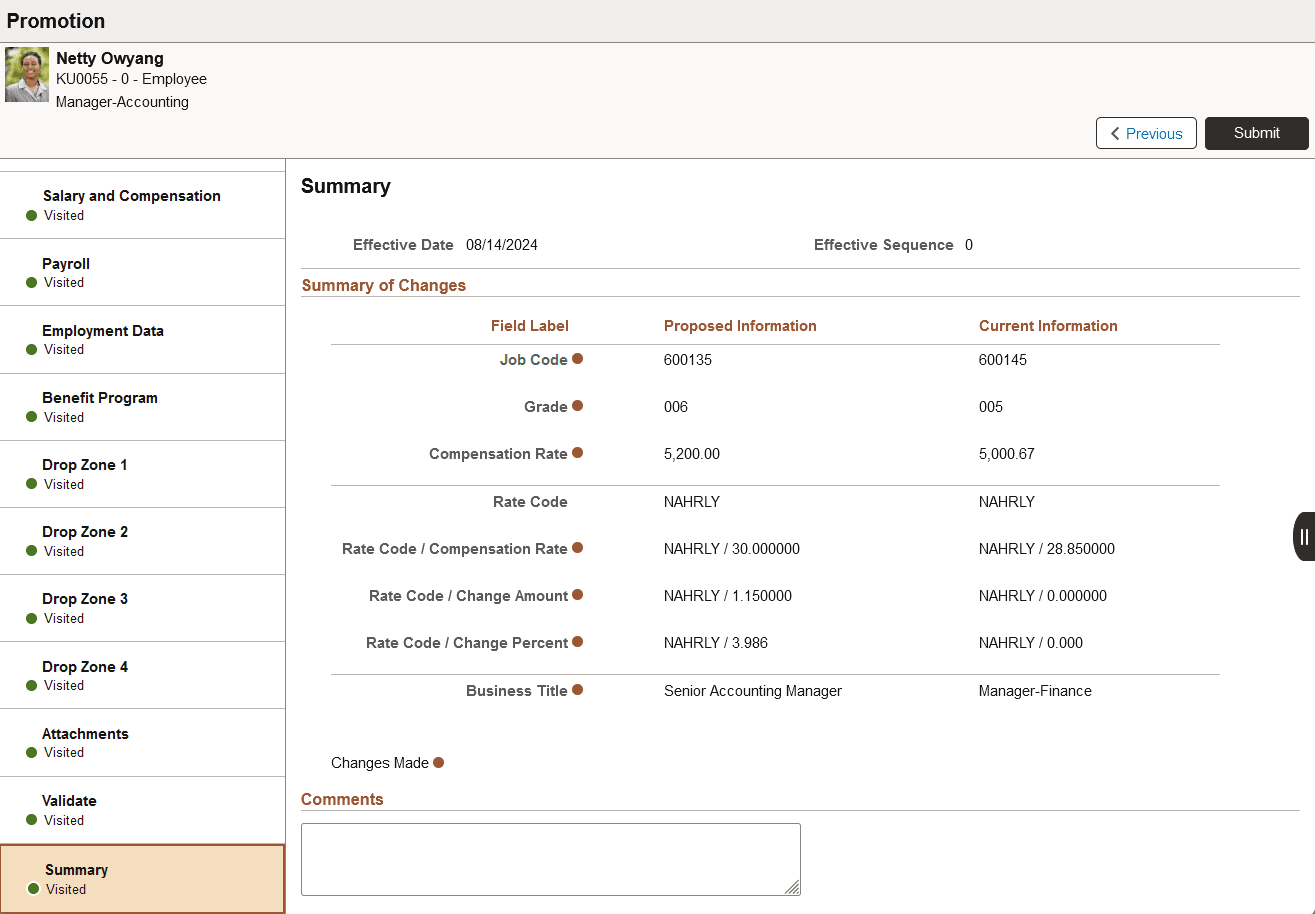The width and height of the screenshot is (1315, 914).
Task: Go back using the Previous button
Action: tap(1146, 132)
